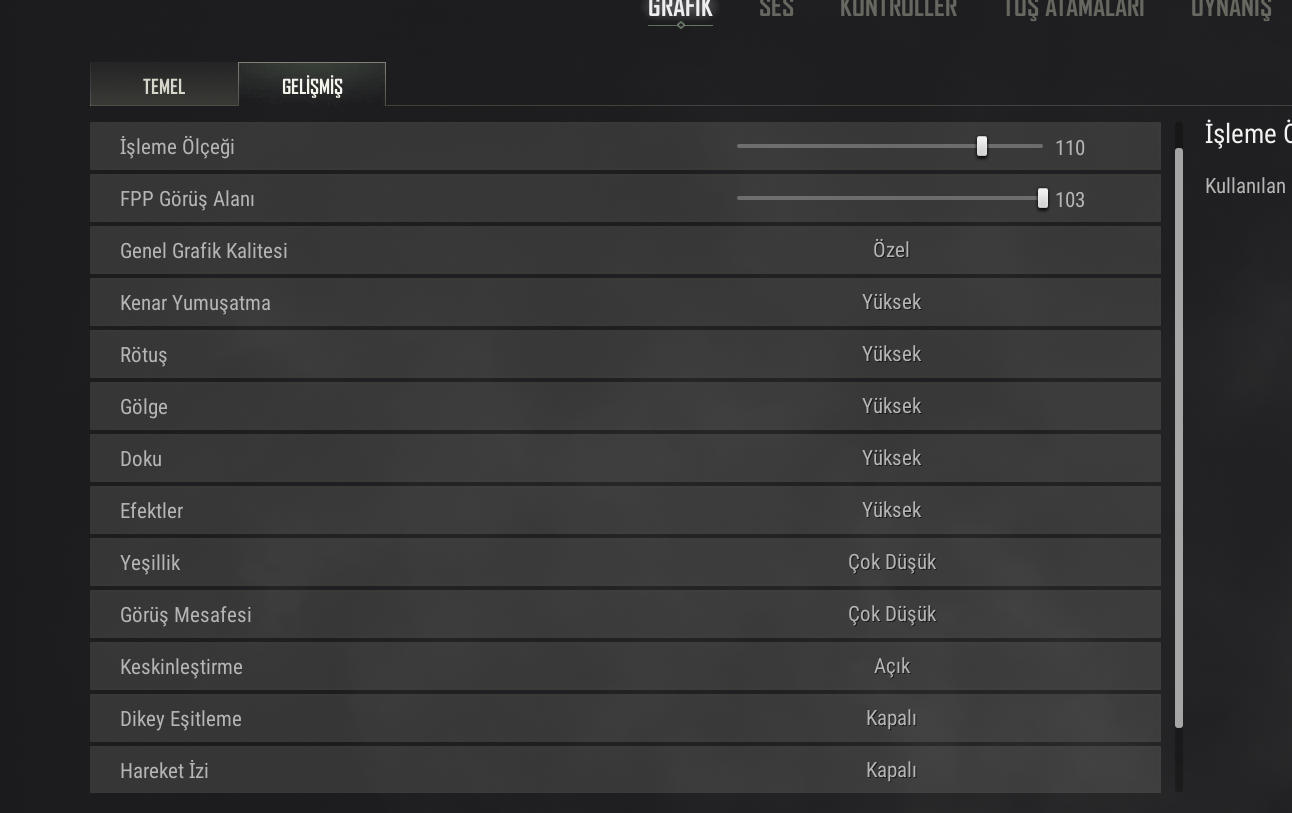Screen dimensions: 1292x813
Task: Open the Efektler quality selector
Action: tap(891, 510)
